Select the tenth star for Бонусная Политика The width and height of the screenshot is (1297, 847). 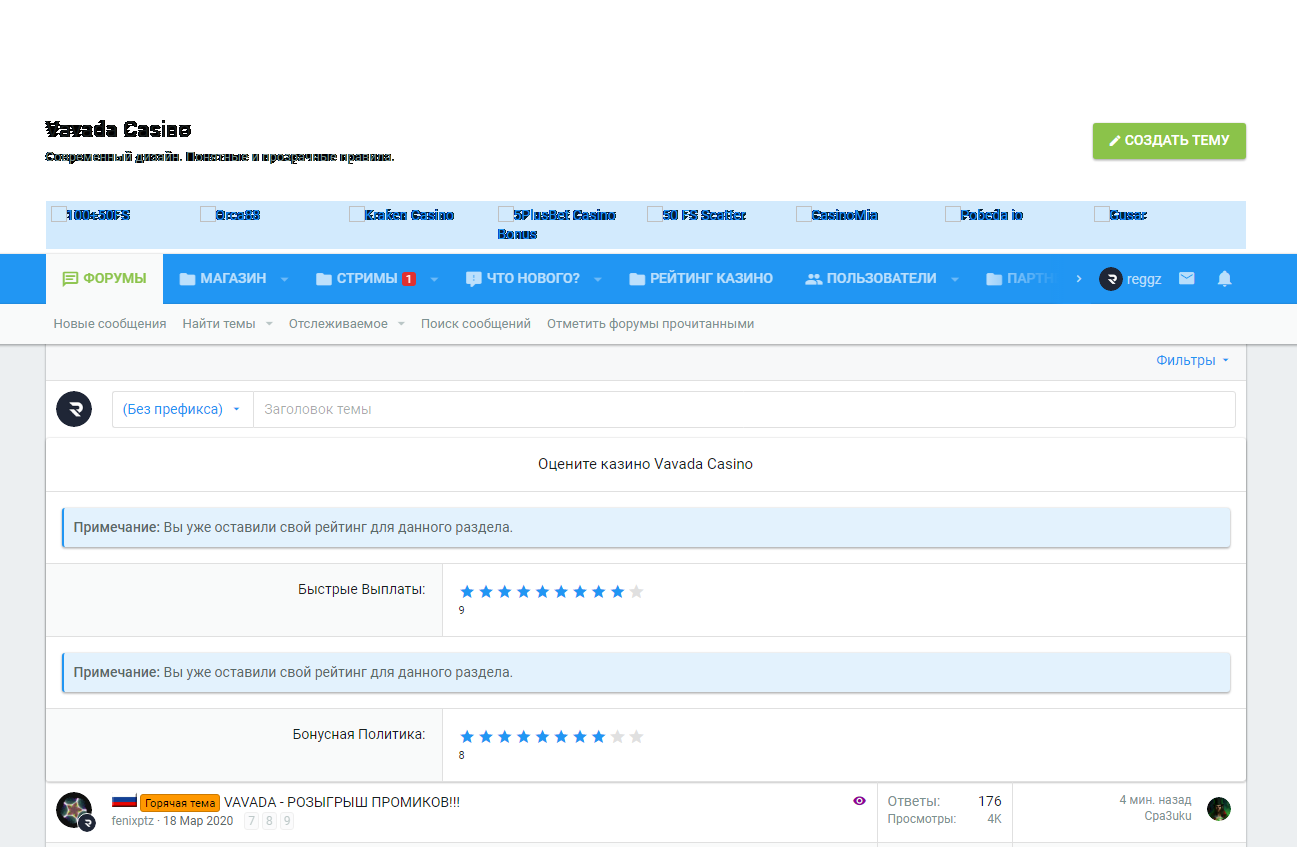coord(636,737)
